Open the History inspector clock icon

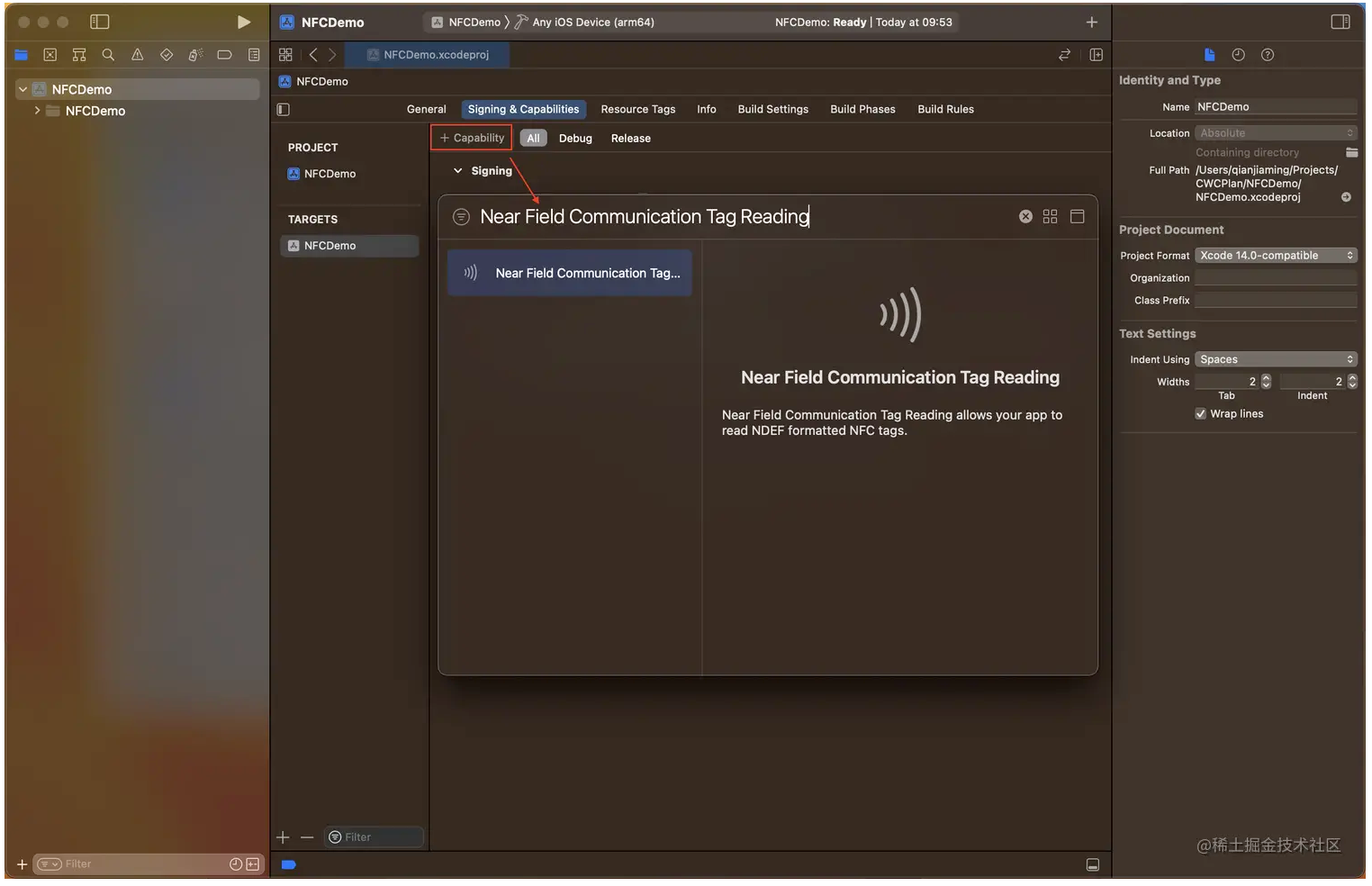pos(1238,55)
